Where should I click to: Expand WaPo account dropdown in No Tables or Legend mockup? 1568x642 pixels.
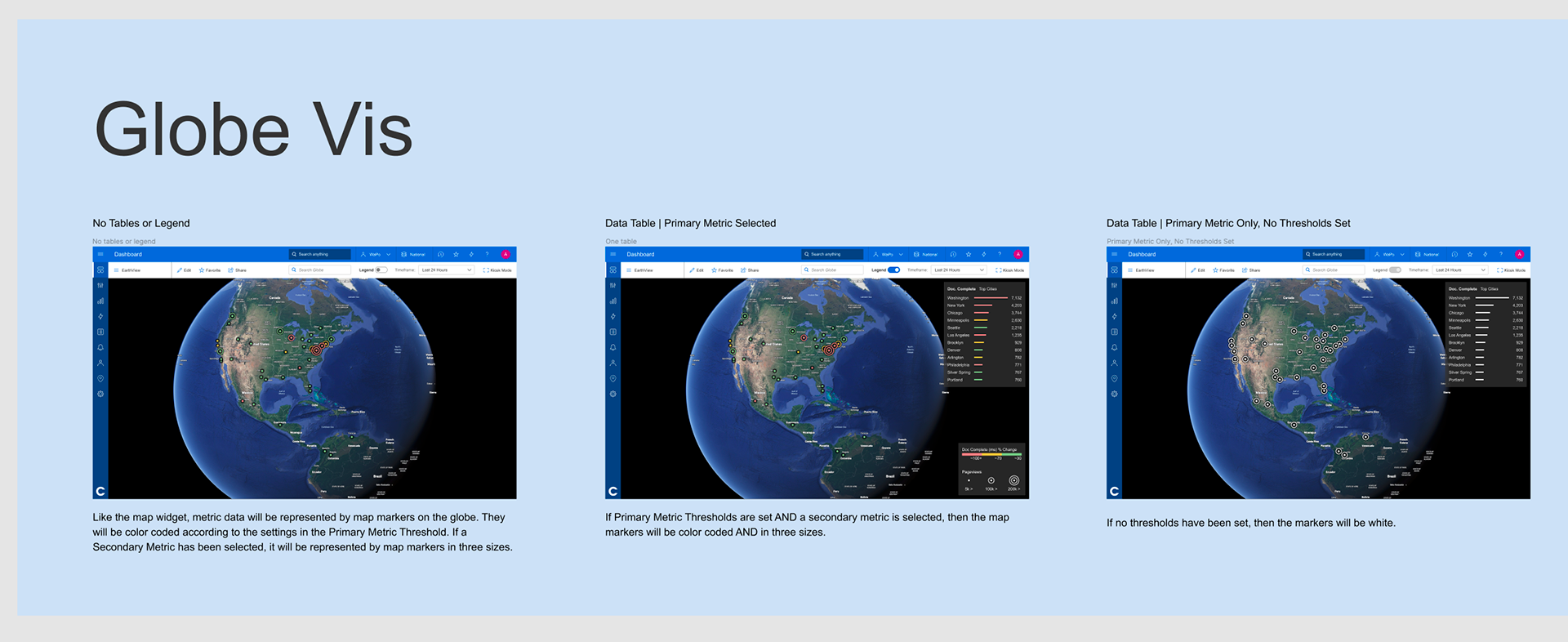(x=376, y=254)
